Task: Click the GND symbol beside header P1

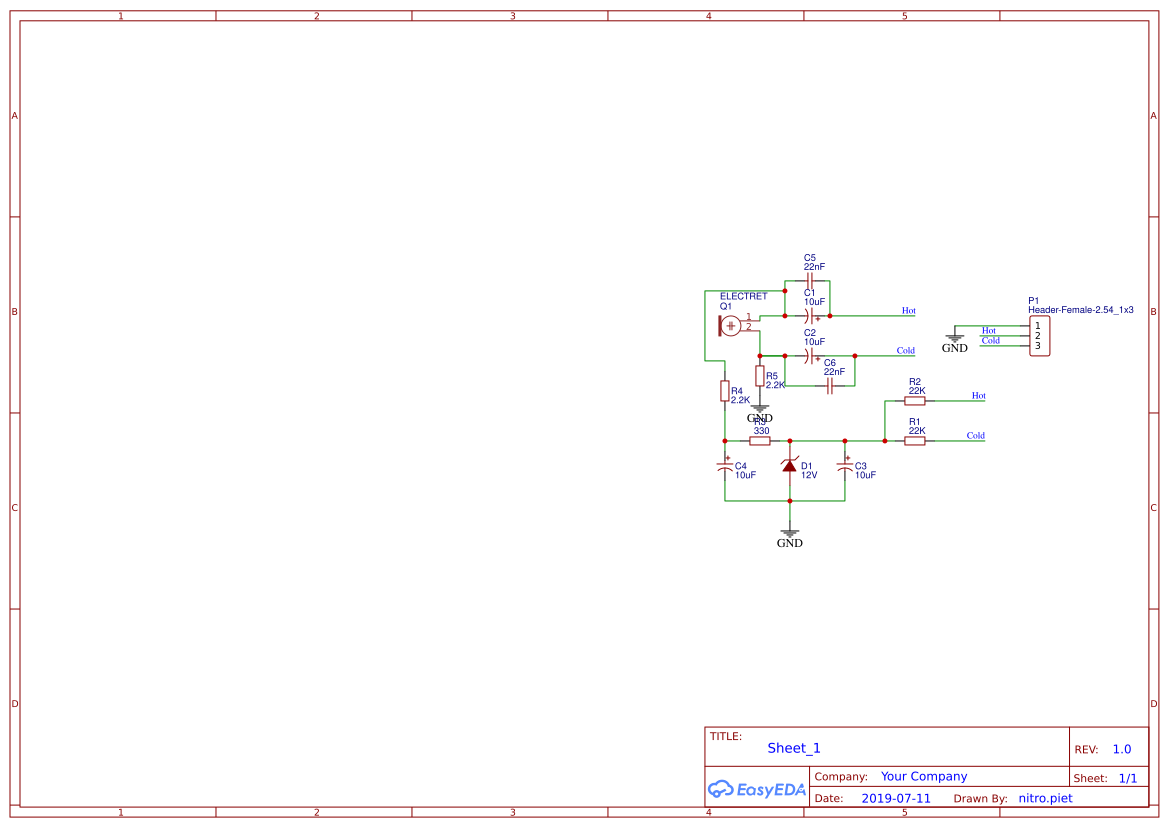Action: pyautogui.click(x=954, y=343)
